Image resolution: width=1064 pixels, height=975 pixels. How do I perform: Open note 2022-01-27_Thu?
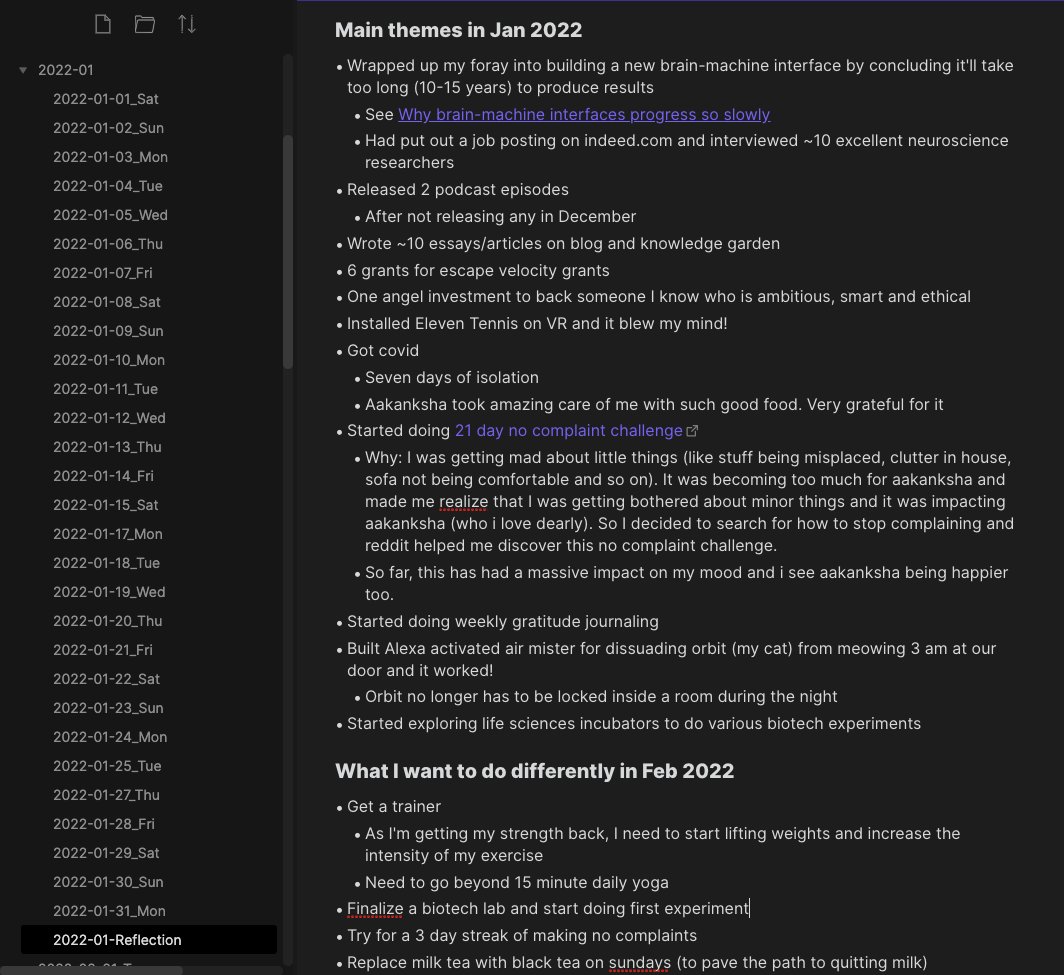tap(107, 795)
